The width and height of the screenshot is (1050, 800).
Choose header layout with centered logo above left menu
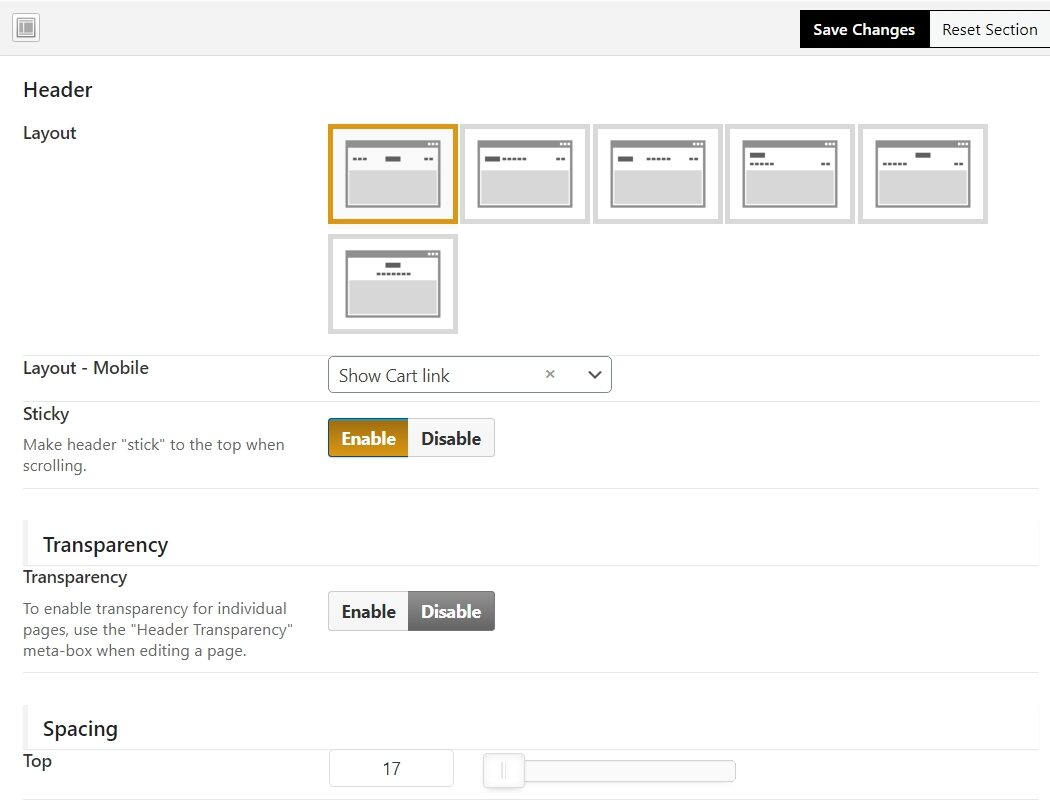tap(923, 174)
